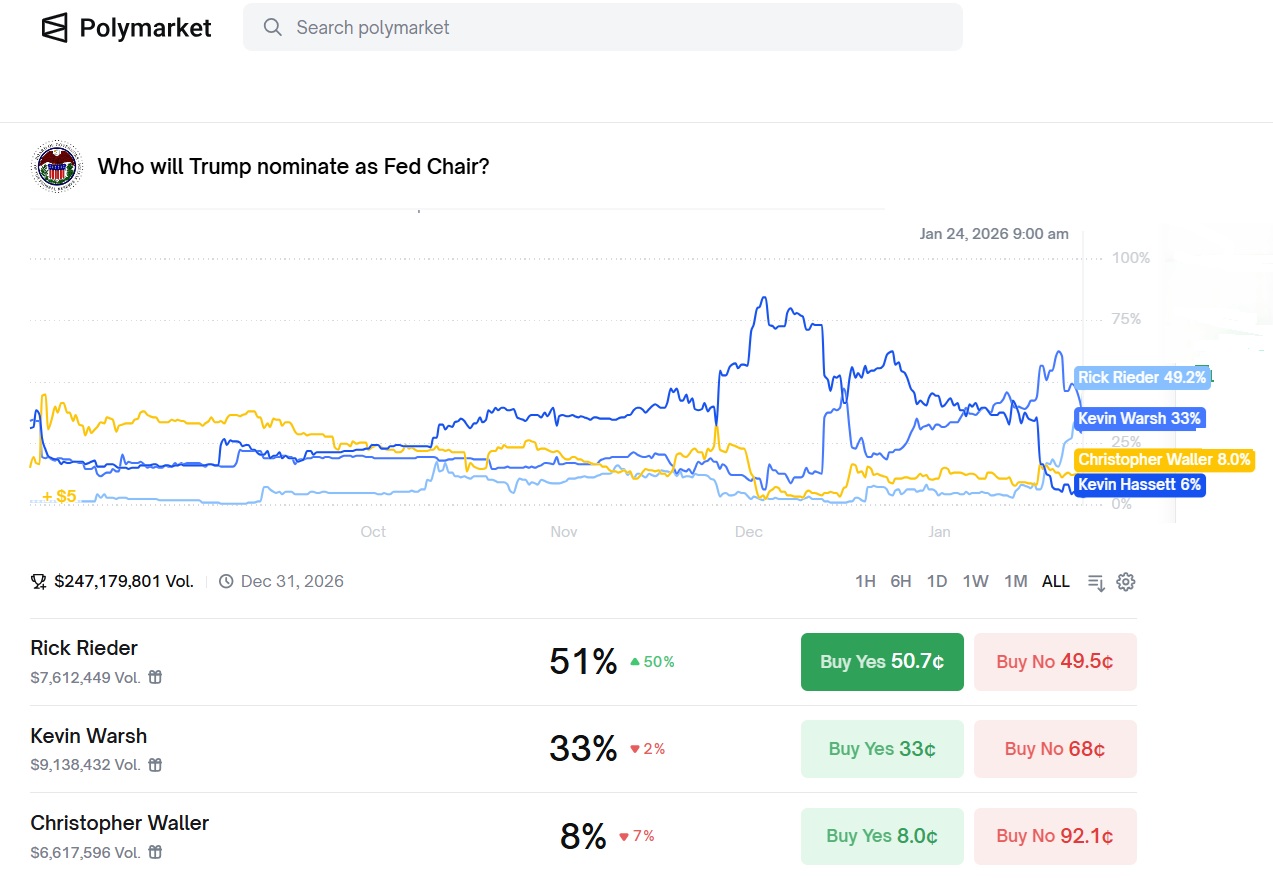This screenshot has height=878, width=1273.
Task: Click the gift icon beside Kevin Warsh volume
Action: (155, 765)
